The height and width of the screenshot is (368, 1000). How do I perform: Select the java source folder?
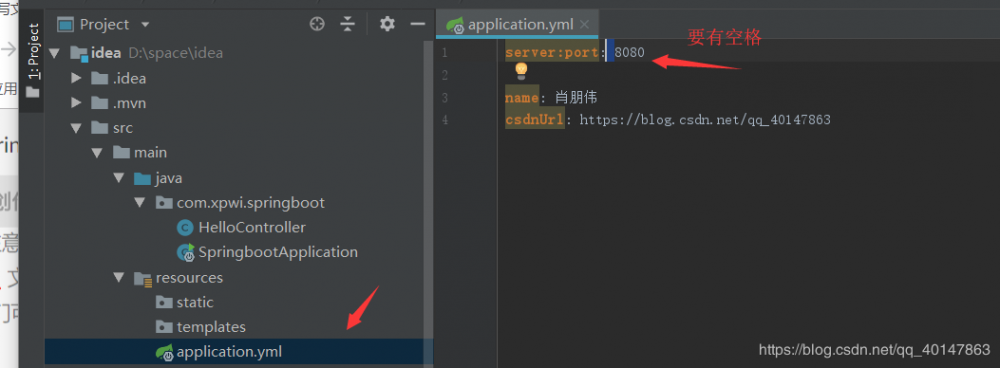[x=168, y=178]
